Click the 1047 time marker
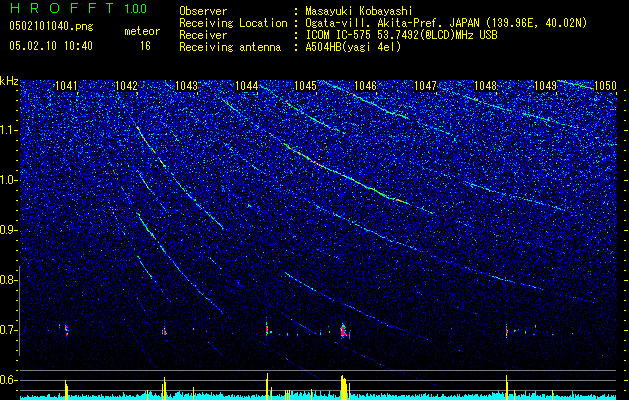Screen dimensions: 629x400 coord(425,86)
